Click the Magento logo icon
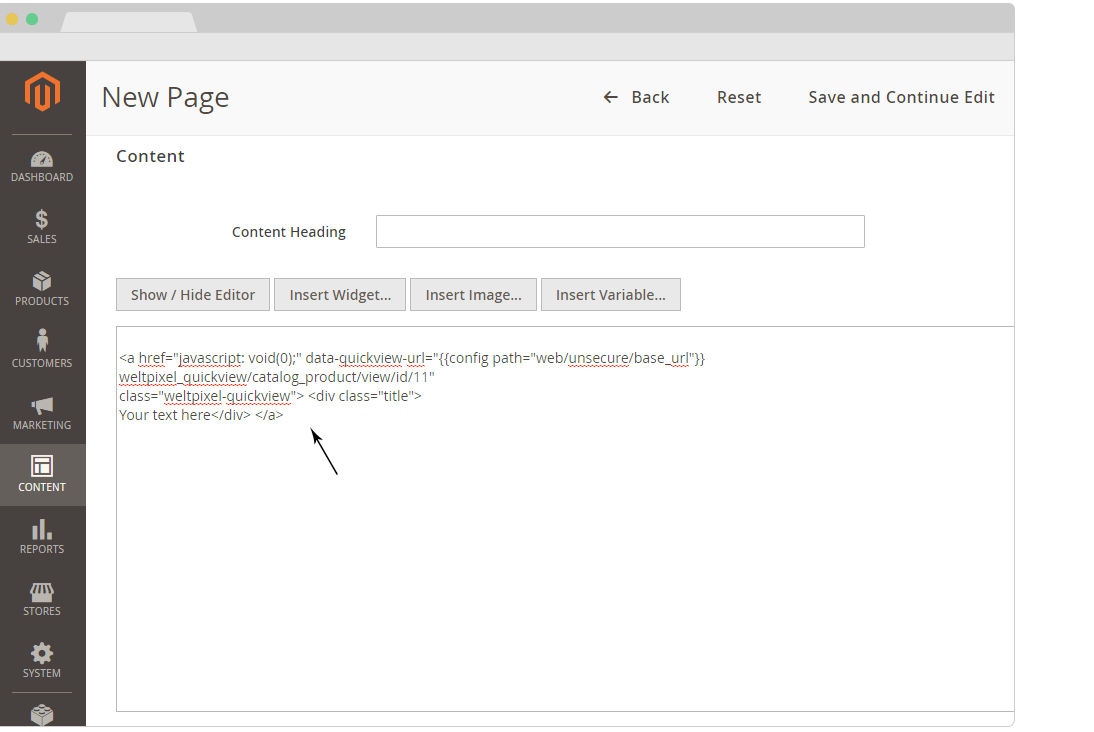1094x732 pixels. point(42,92)
